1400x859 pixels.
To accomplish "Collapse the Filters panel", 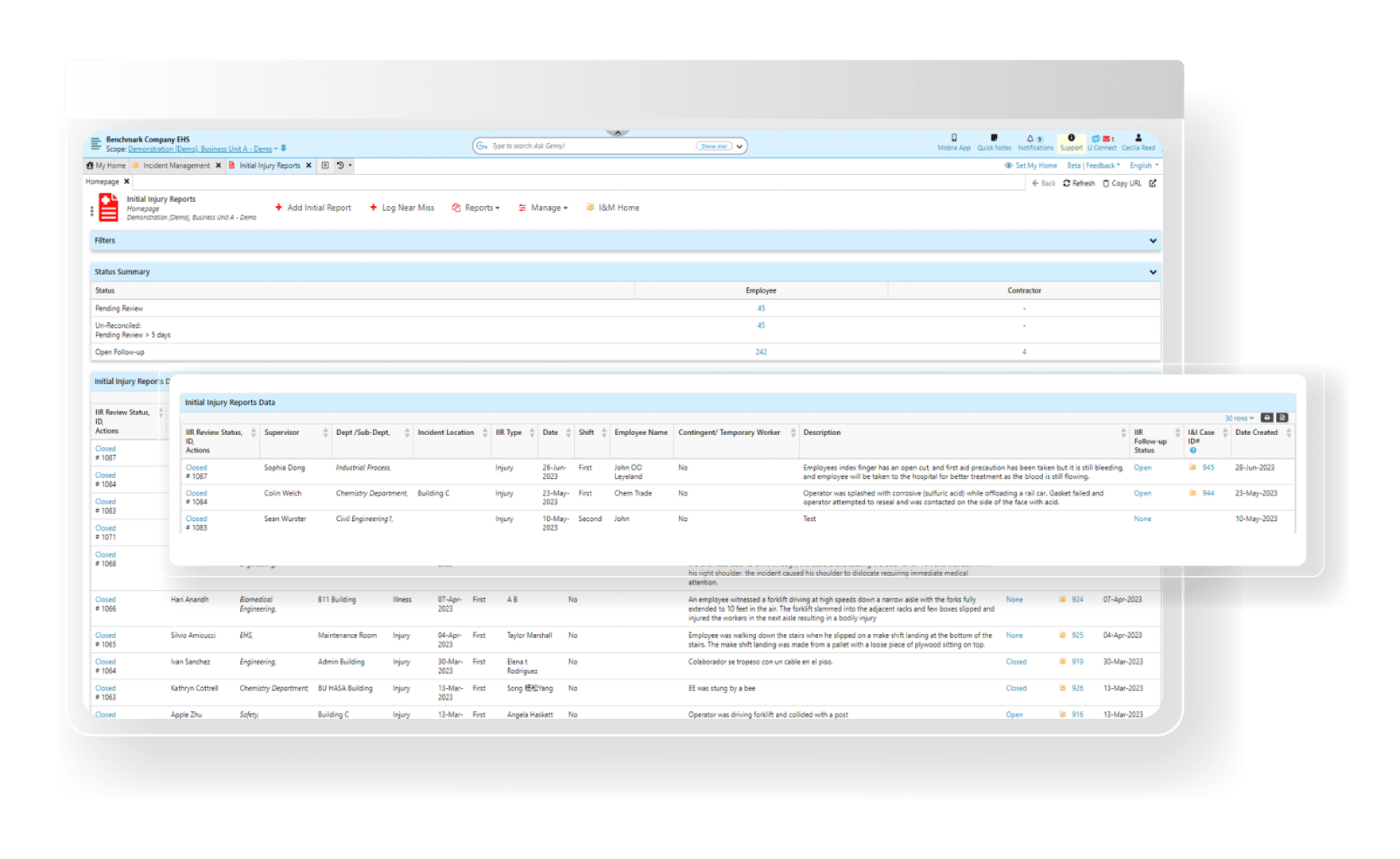I will [x=1153, y=241].
